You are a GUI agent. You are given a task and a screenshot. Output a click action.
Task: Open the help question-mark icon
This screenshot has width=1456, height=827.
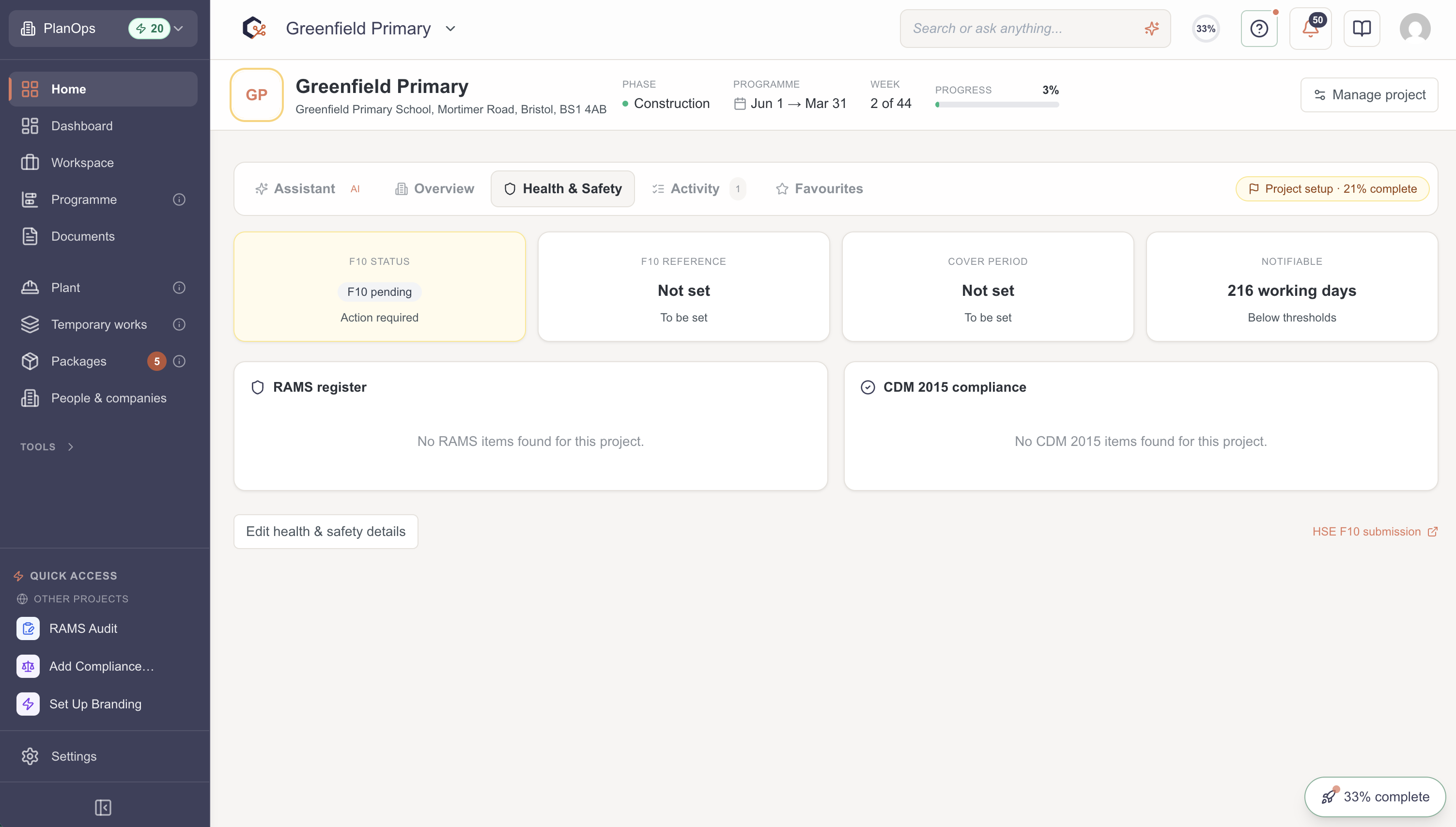pyautogui.click(x=1259, y=29)
